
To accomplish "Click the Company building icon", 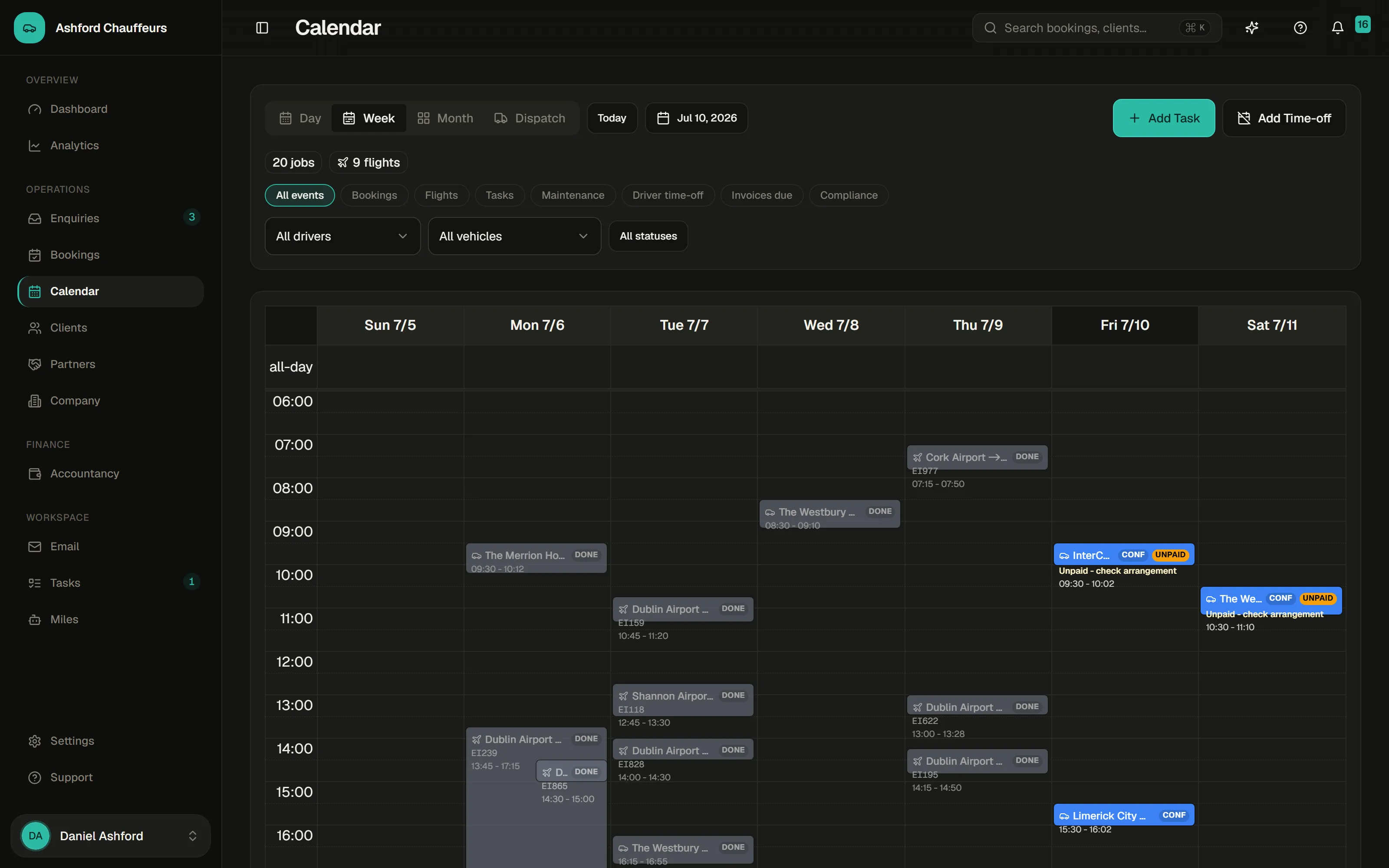I will (x=34, y=401).
